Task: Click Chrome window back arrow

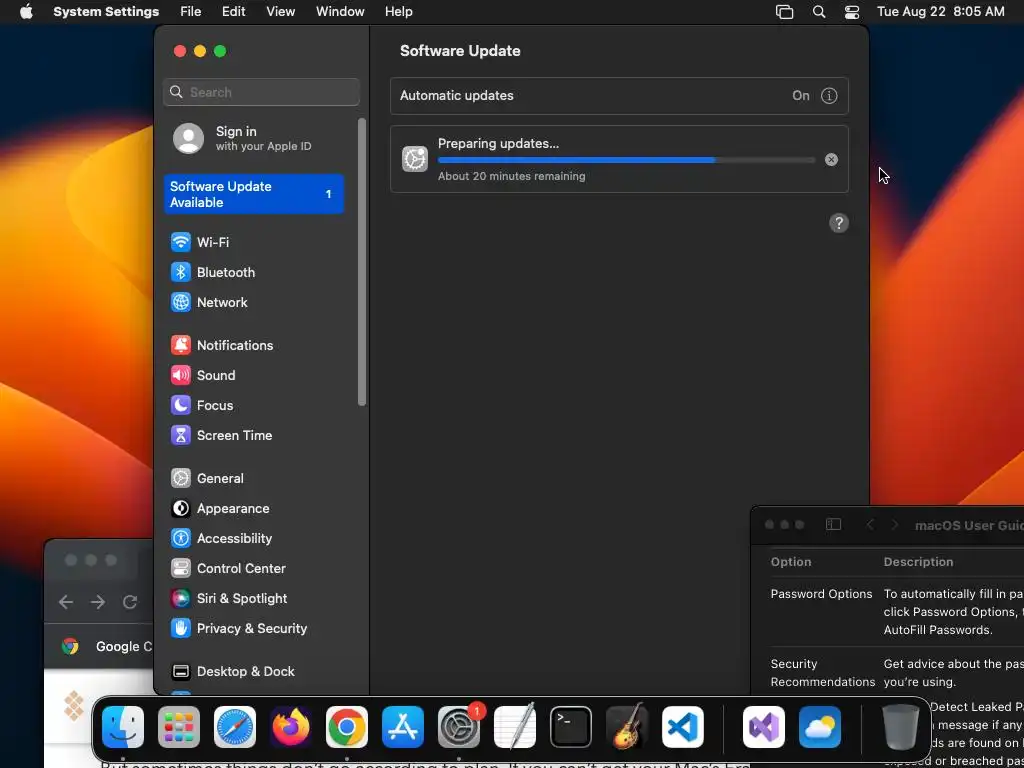Action: (65, 602)
